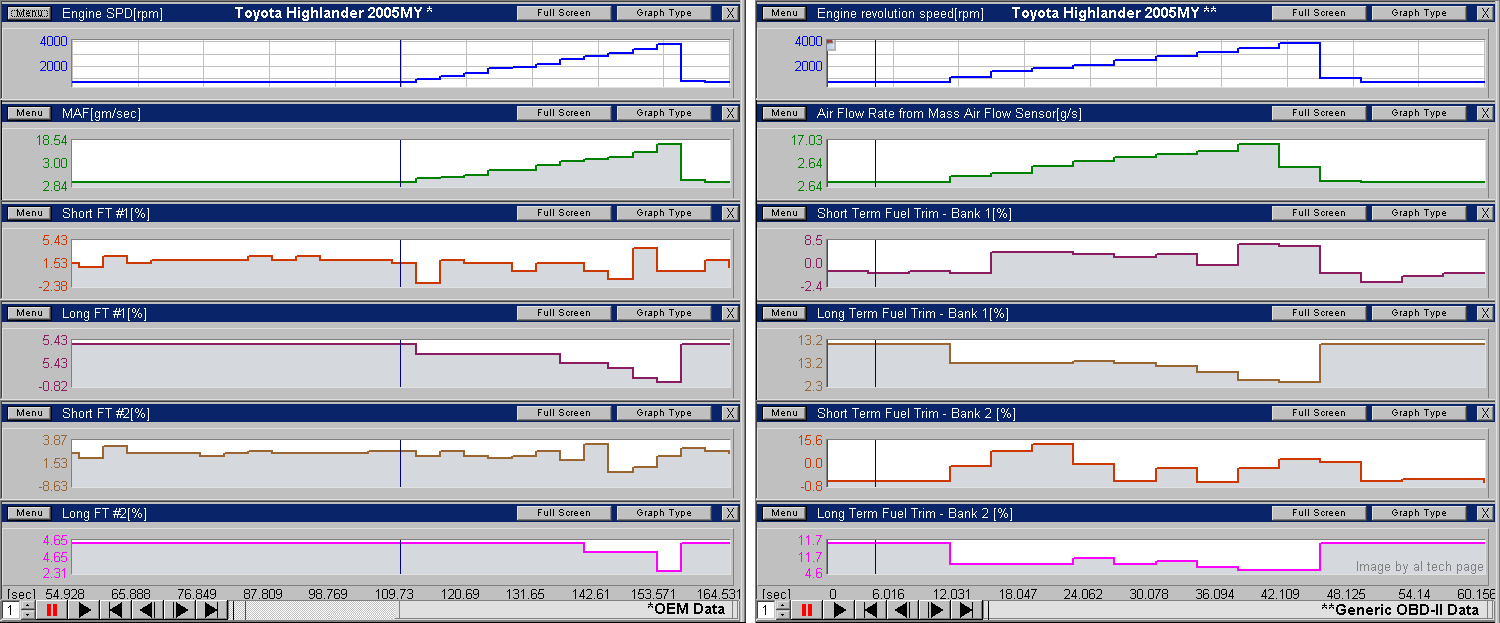
Task: Skip to start in the OEM Data panel
Action: click(x=116, y=610)
